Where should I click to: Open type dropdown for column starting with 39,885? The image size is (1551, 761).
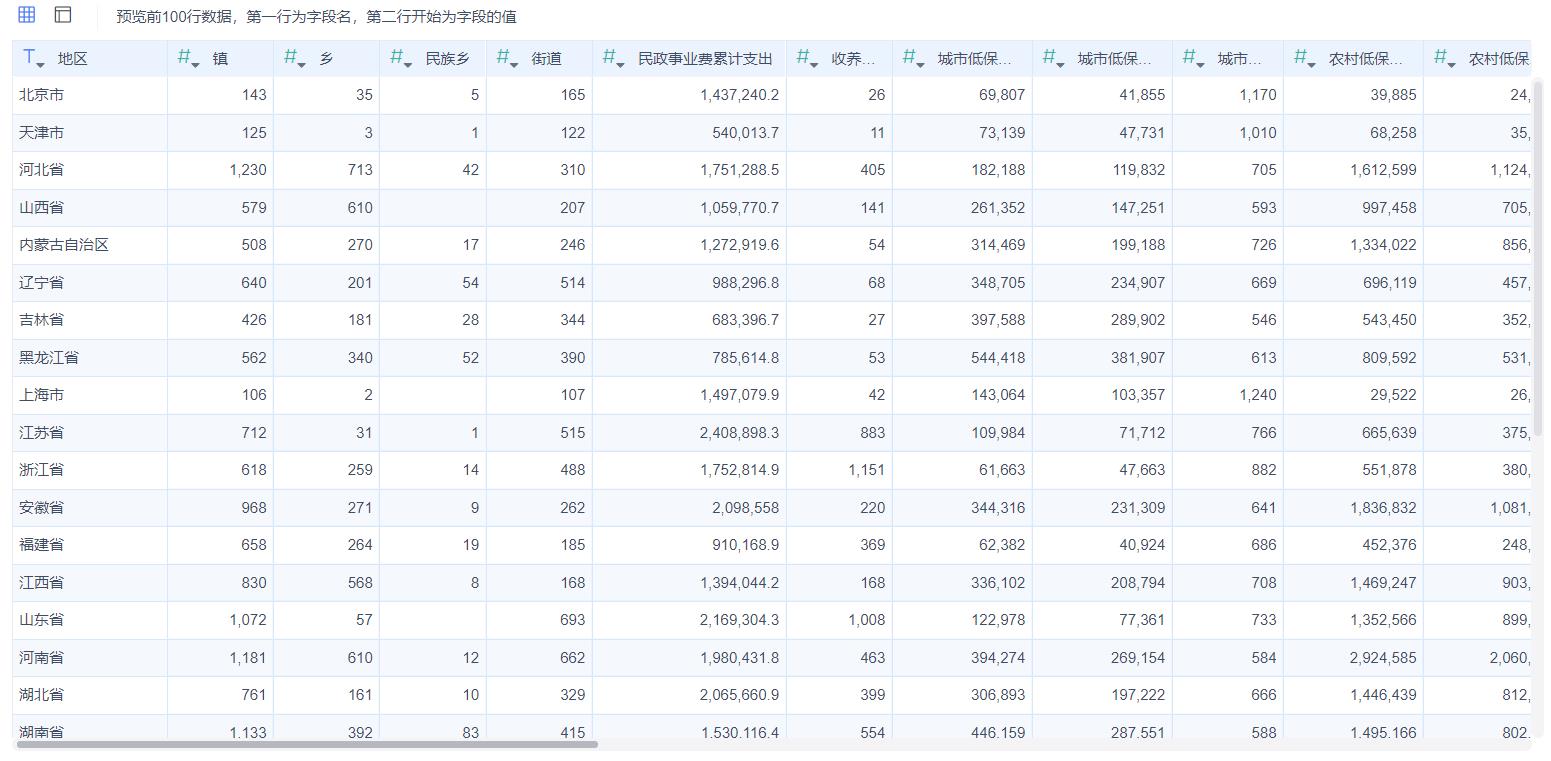click(x=1305, y=58)
